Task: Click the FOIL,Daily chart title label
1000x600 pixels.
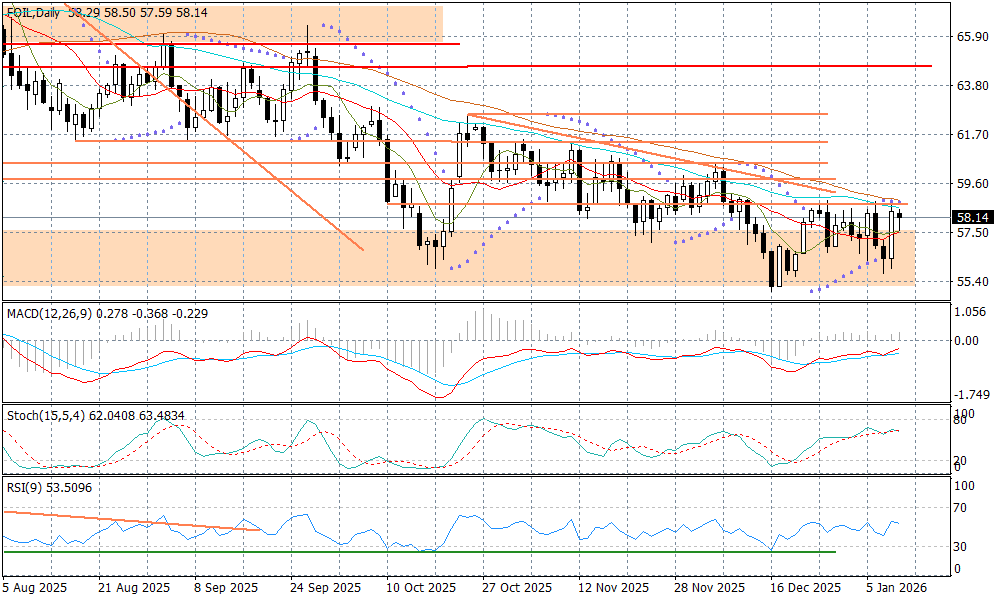Action: (x=30, y=13)
